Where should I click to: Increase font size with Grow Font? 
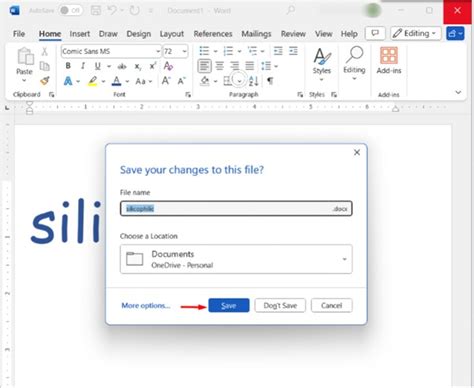click(166, 81)
